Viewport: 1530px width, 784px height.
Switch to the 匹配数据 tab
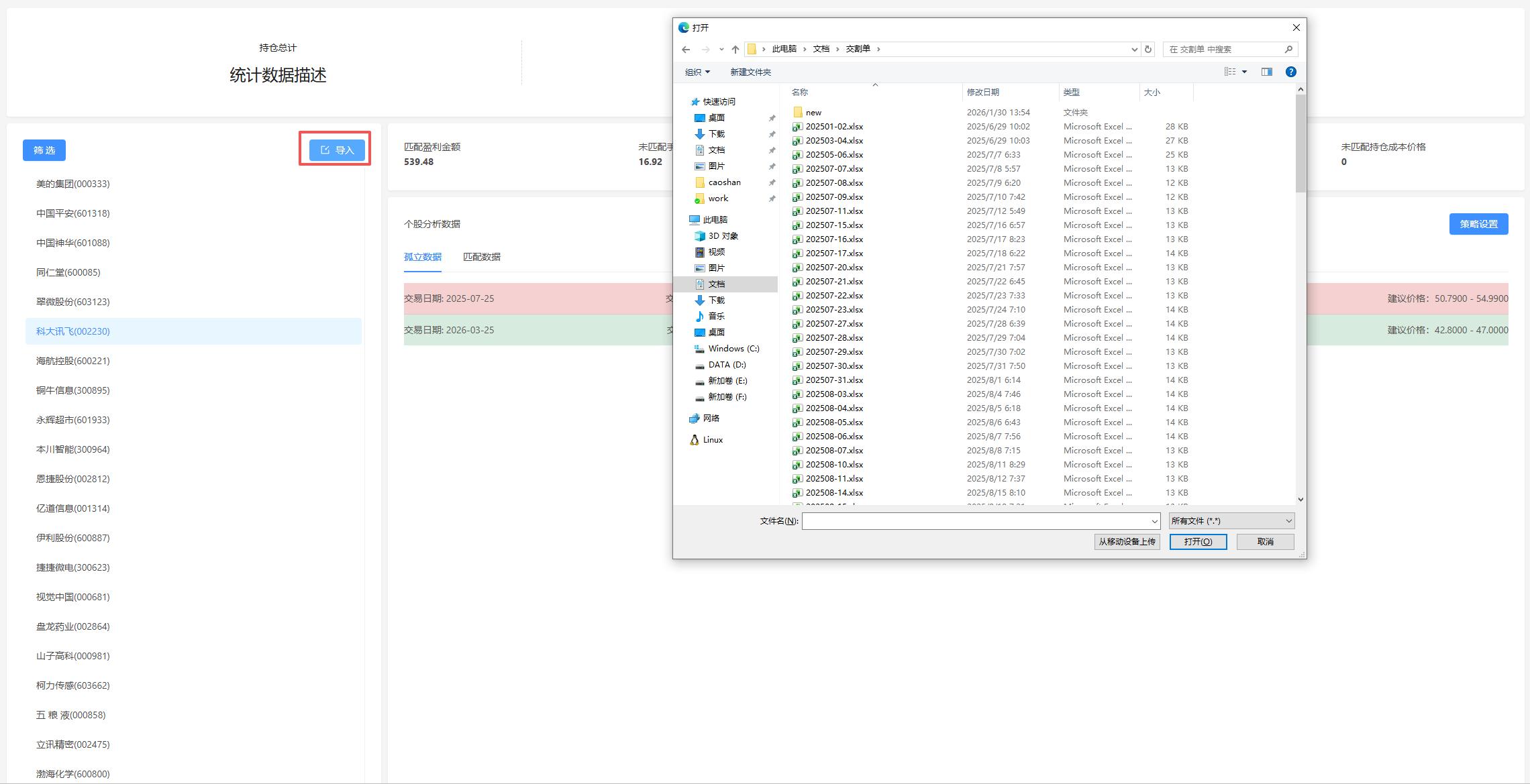click(481, 257)
